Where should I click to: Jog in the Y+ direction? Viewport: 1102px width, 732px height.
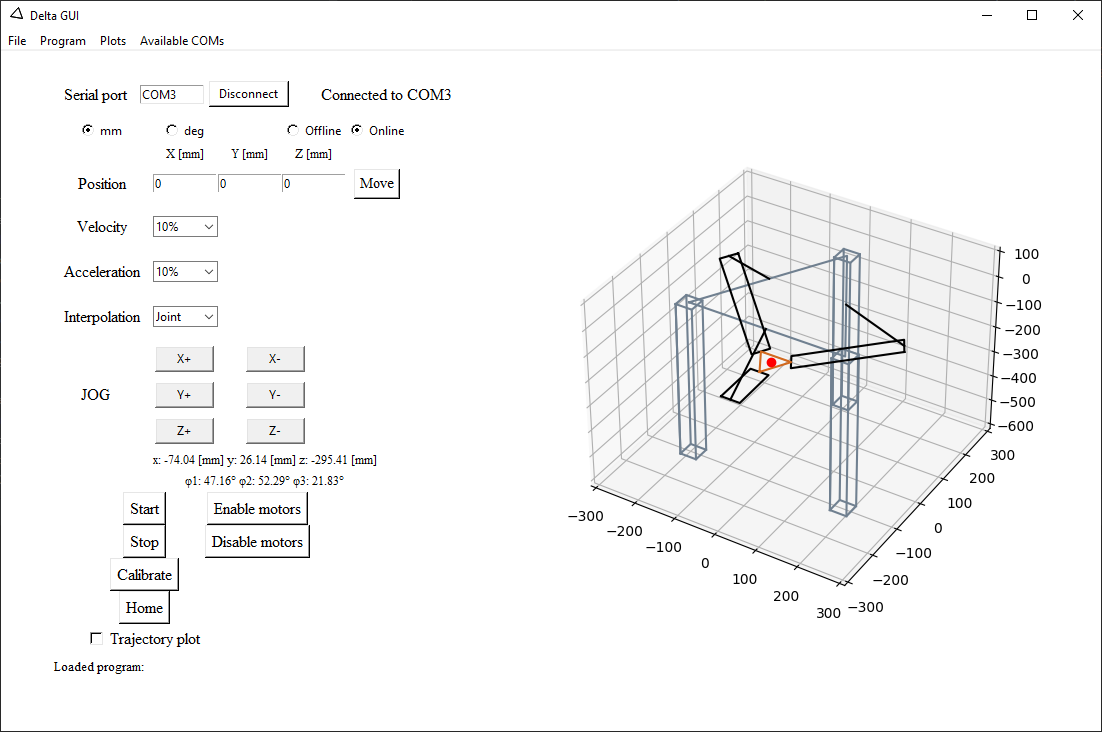coord(184,395)
